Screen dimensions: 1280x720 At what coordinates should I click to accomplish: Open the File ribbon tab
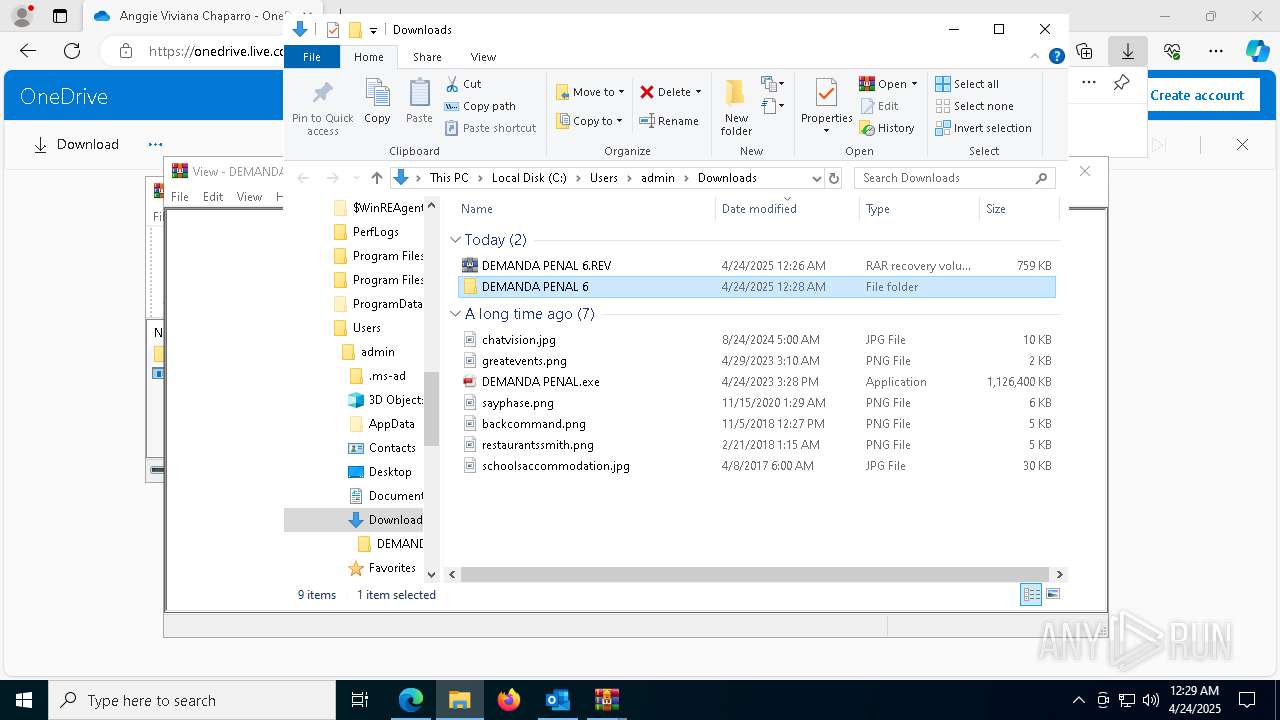pyautogui.click(x=312, y=57)
